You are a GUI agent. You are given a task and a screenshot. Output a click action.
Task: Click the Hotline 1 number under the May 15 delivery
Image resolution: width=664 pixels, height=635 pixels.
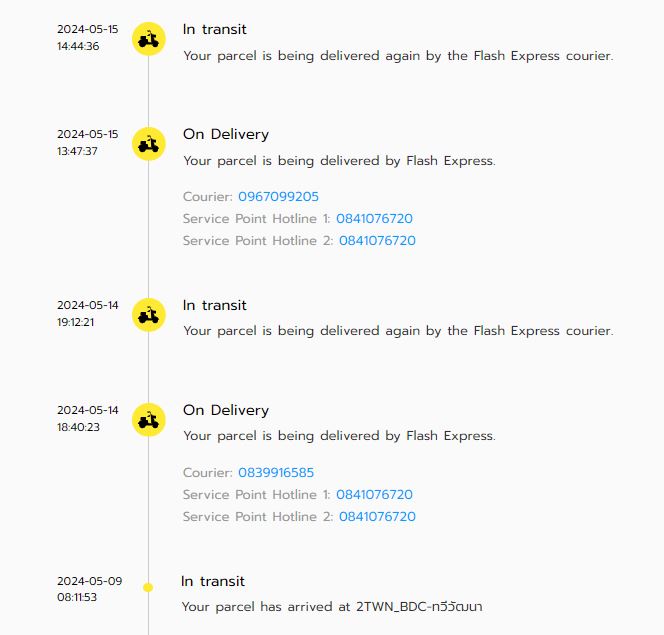click(x=374, y=219)
